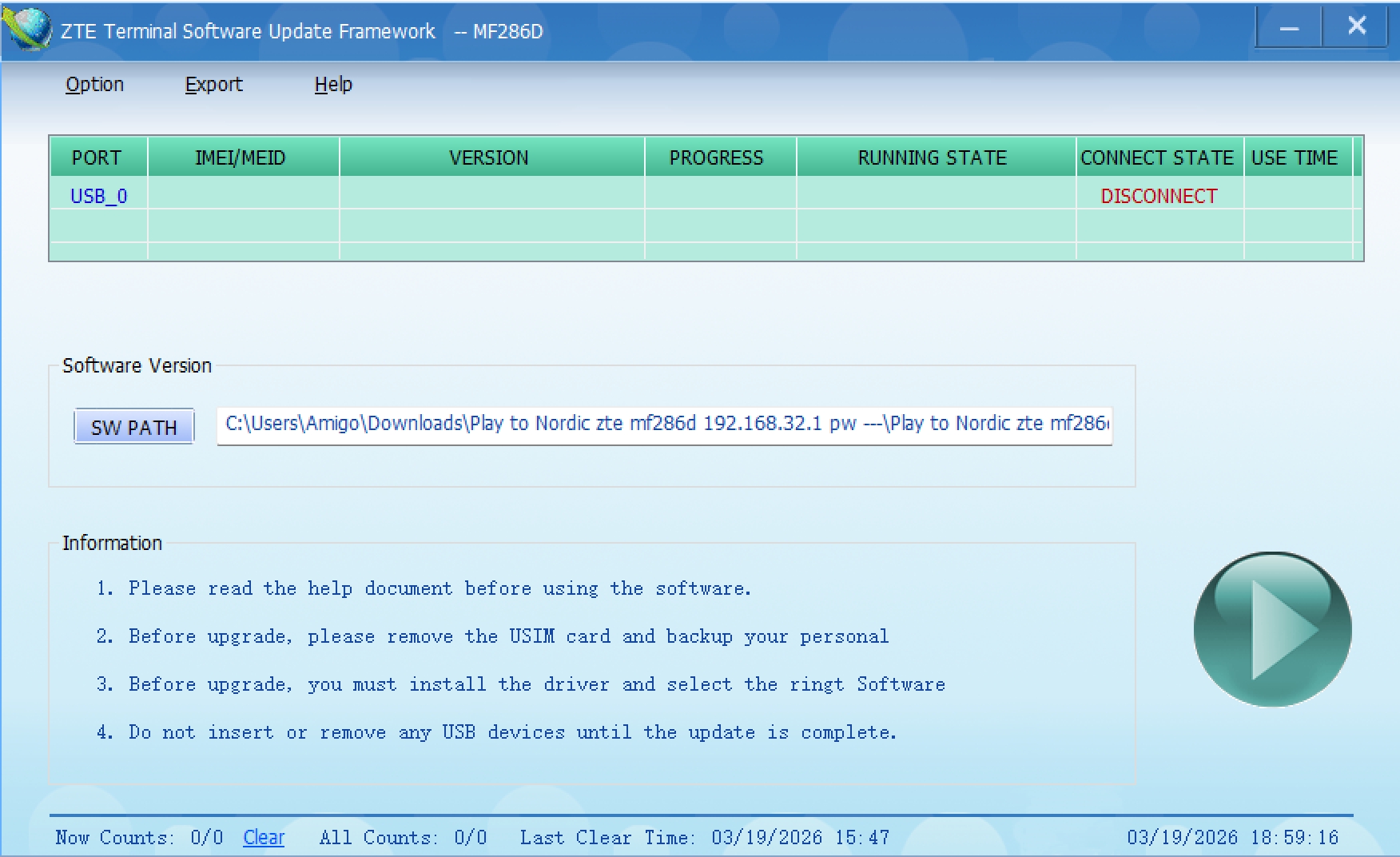The width and height of the screenshot is (1400, 857).
Task: Click the VERSION column header
Action: pos(489,157)
